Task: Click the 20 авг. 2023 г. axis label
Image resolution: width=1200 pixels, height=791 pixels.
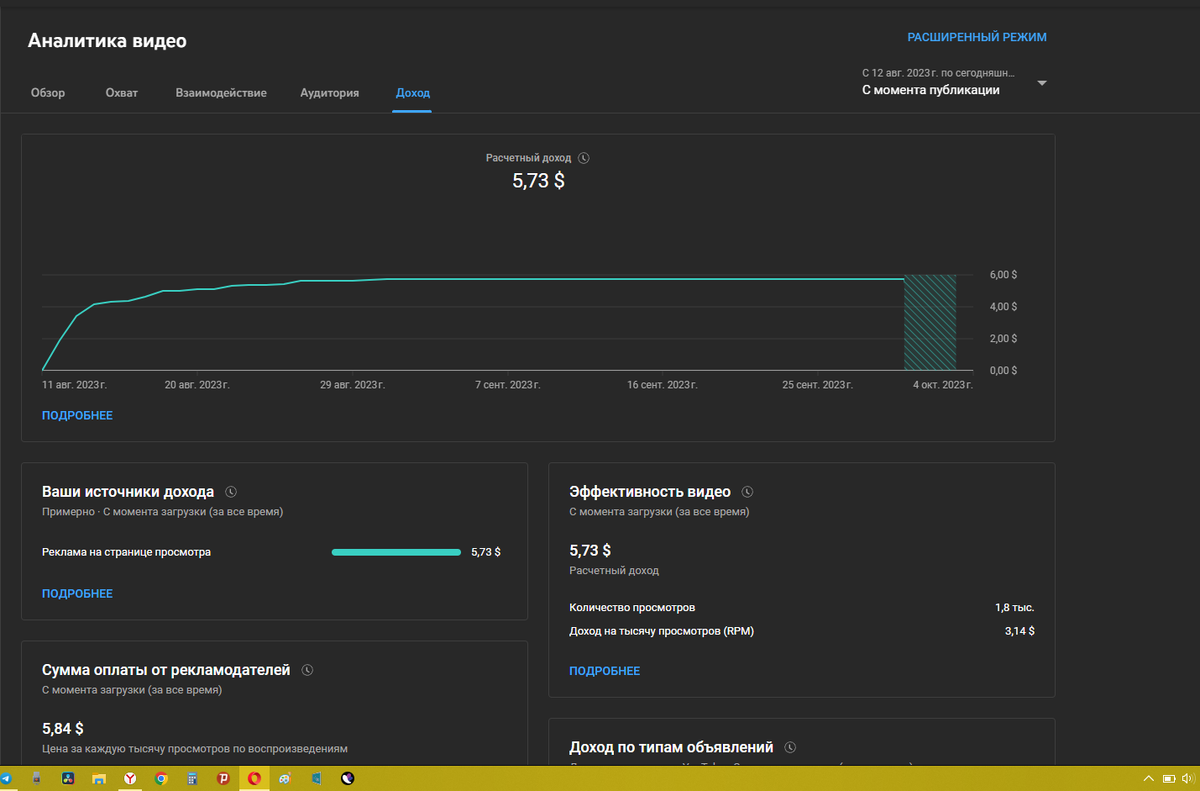Action: tap(197, 385)
